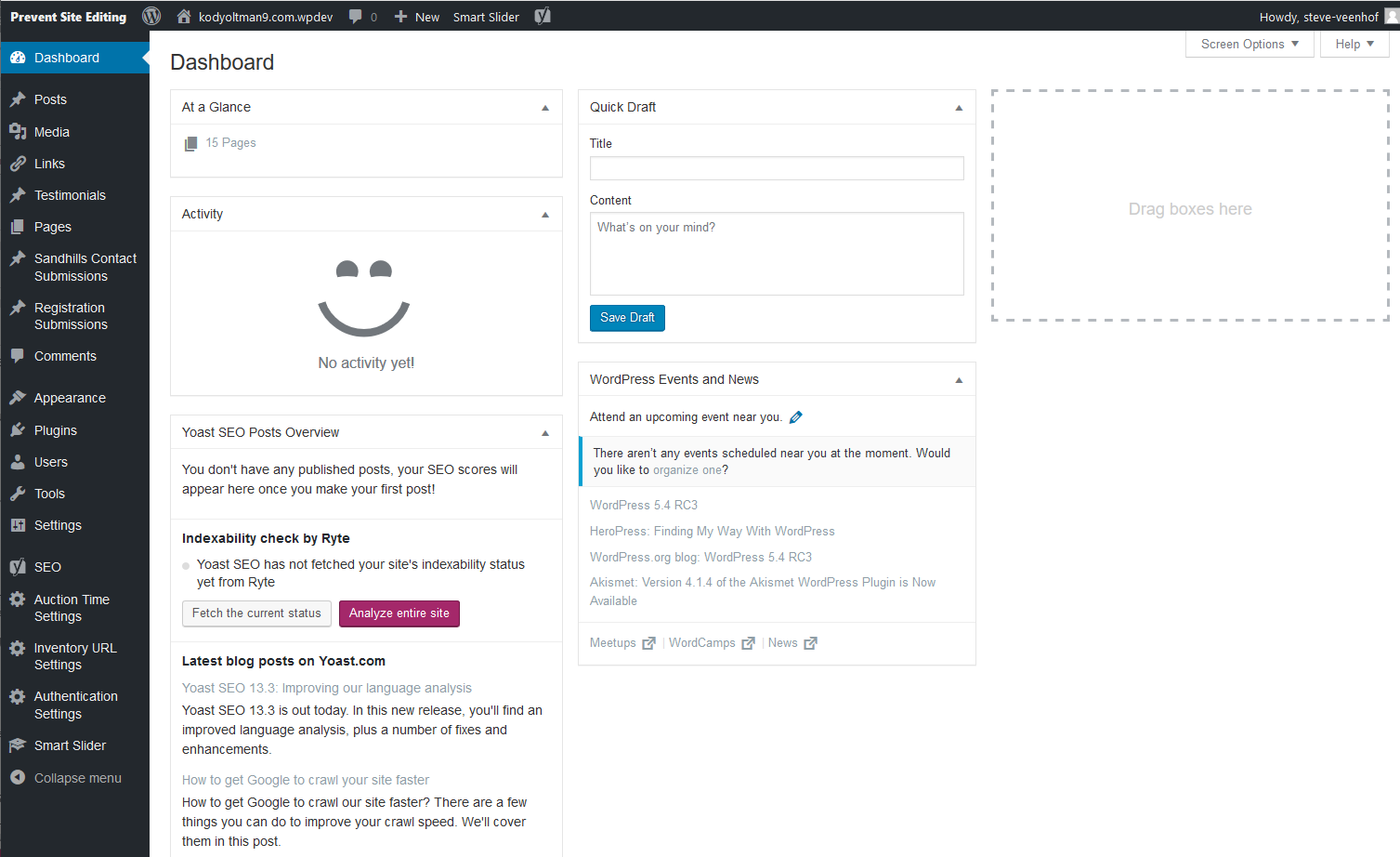The image size is (1400, 857).
Task: Open Smart Slider in the admin bar
Action: (x=486, y=17)
